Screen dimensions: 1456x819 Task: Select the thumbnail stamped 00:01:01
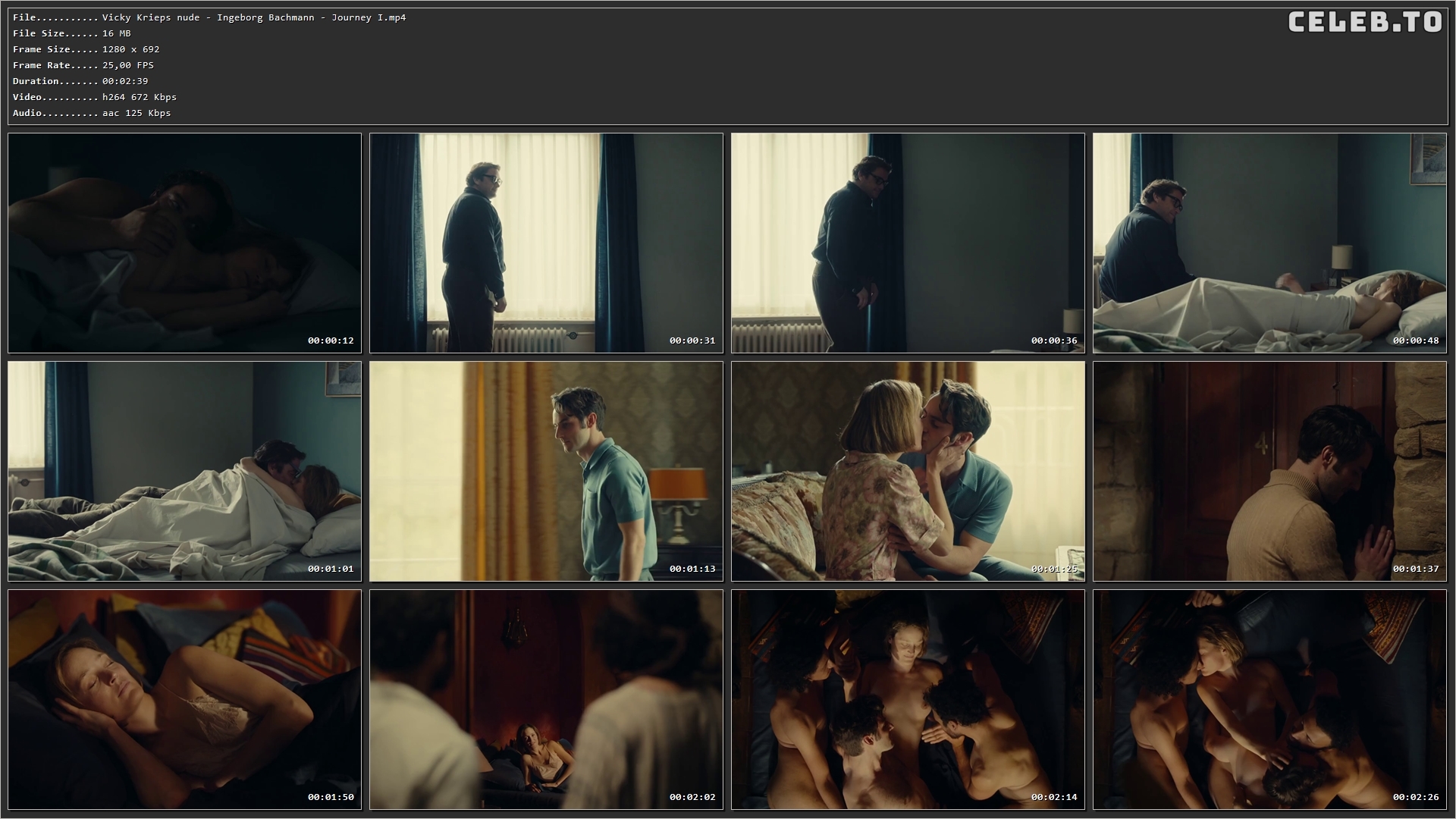184,471
